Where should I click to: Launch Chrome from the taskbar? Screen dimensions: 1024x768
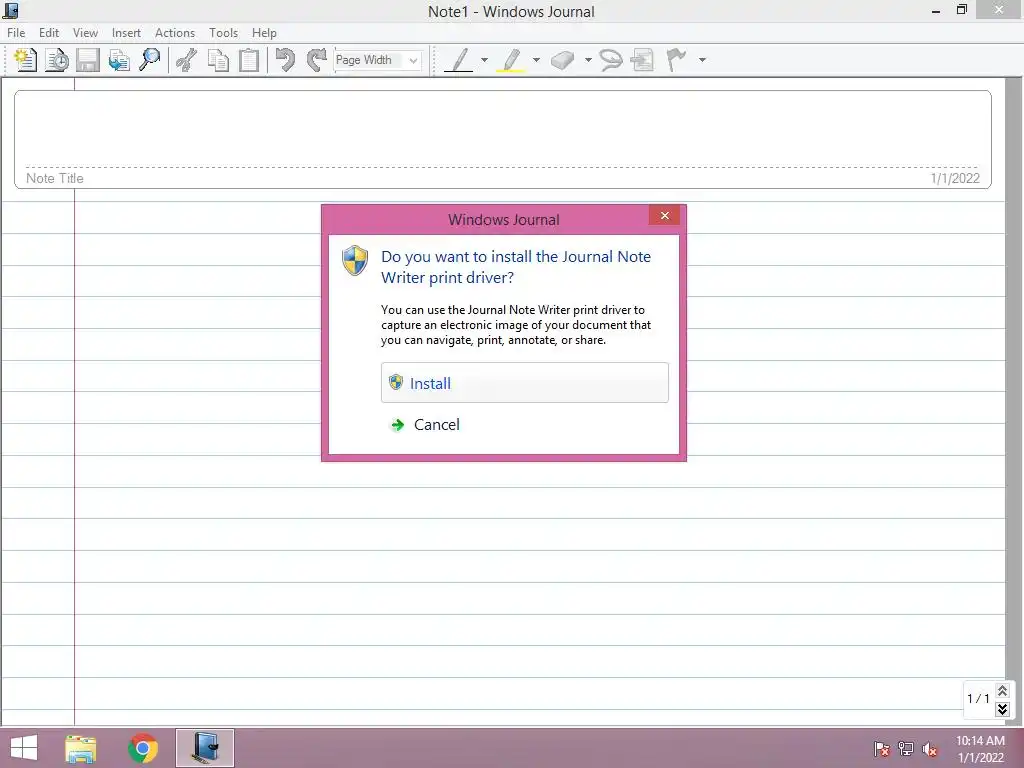(x=143, y=748)
